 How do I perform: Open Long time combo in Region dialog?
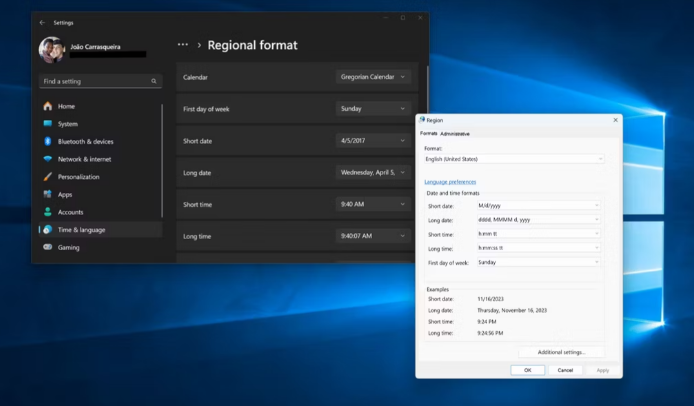coord(539,248)
